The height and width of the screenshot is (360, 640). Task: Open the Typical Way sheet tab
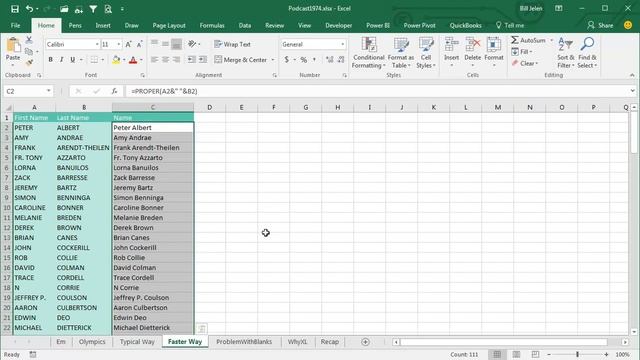click(137, 342)
